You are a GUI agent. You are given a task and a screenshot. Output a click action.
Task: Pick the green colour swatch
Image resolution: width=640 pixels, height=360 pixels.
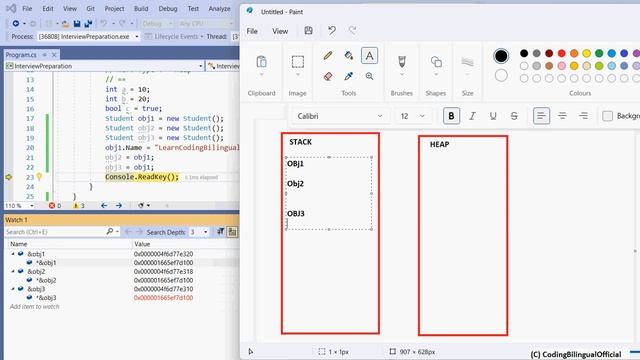[x=599, y=53]
